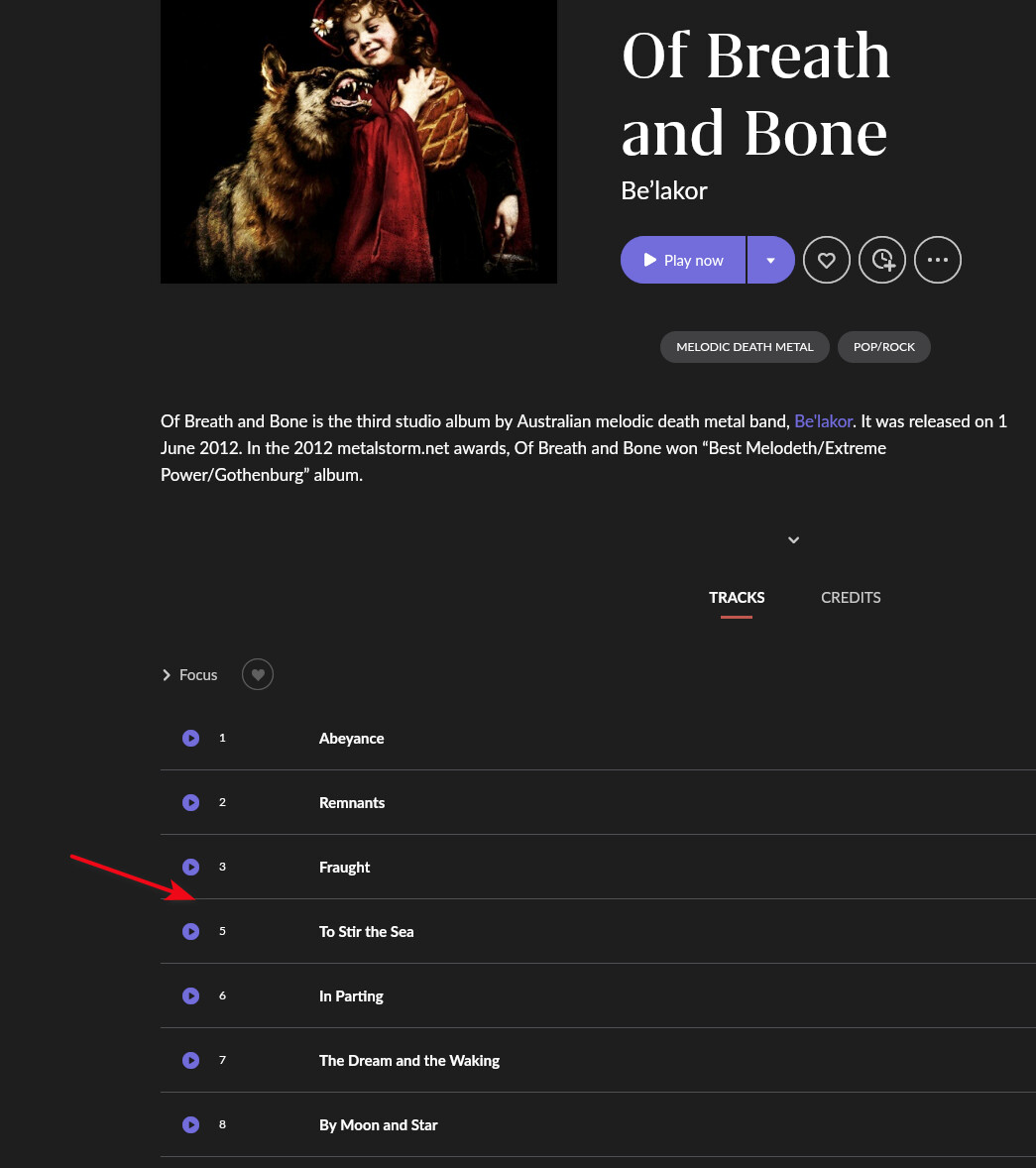Viewport: 1036px width, 1168px height.
Task: Open the Play now dropdown arrow
Action: [x=771, y=260]
